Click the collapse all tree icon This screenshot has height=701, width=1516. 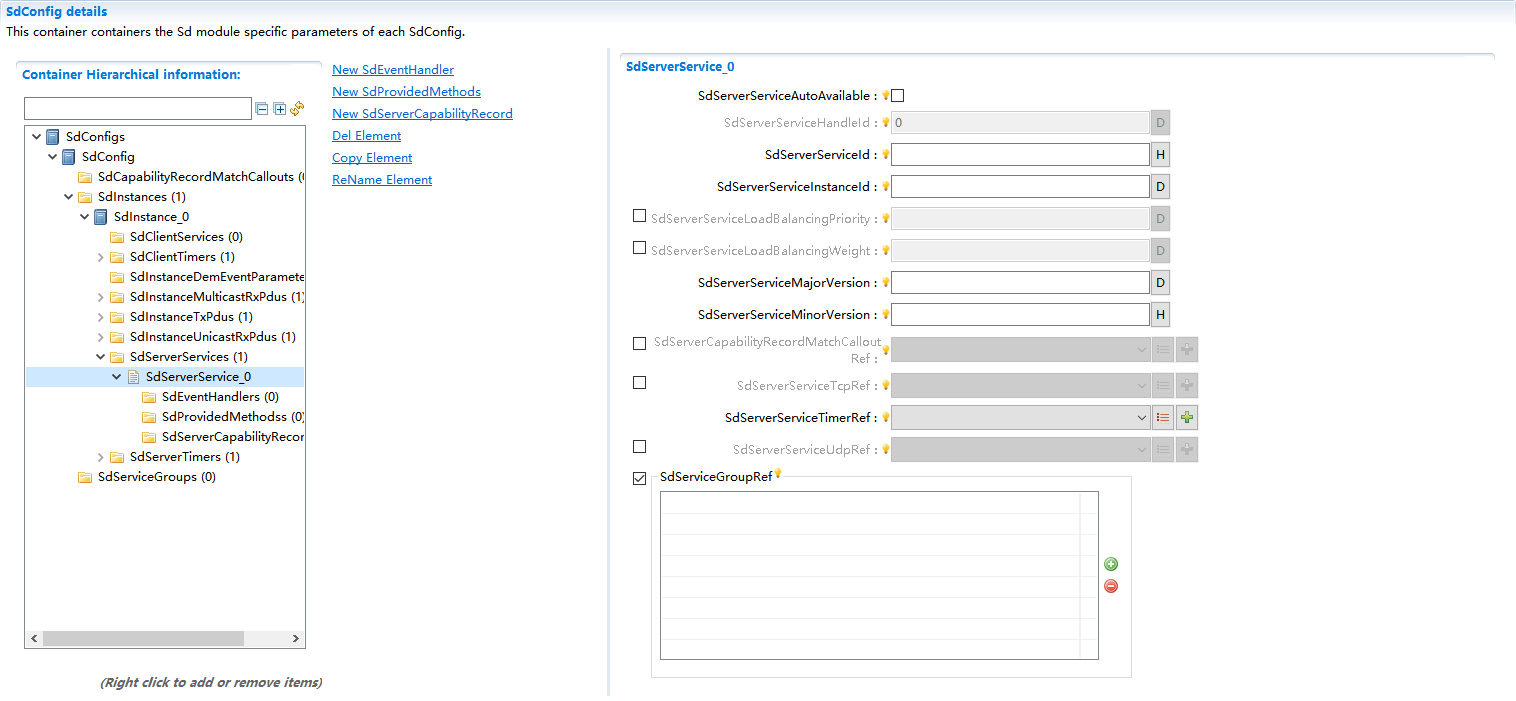pos(262,109)
